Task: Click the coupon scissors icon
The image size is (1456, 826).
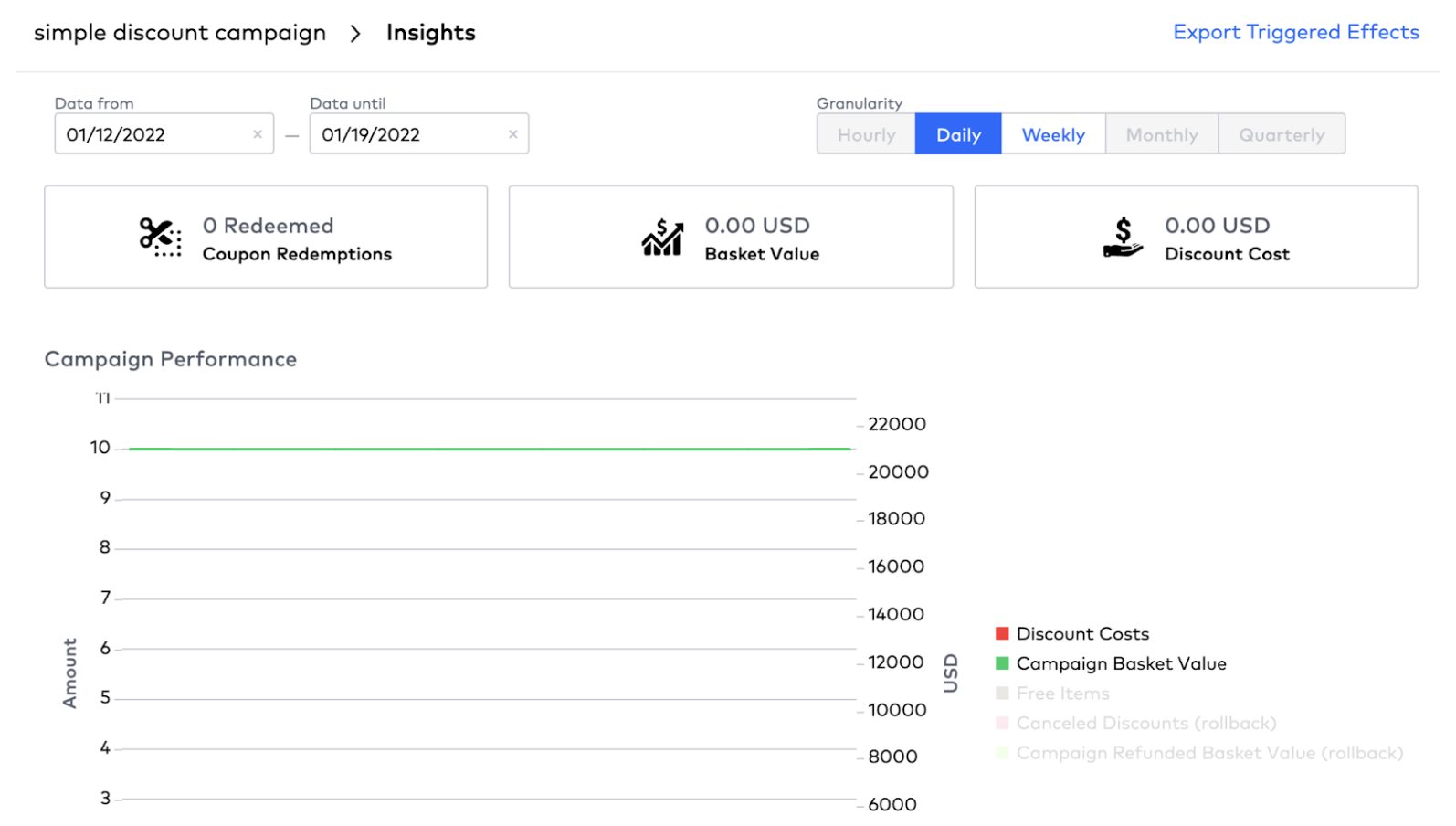Action: [160, 238]
